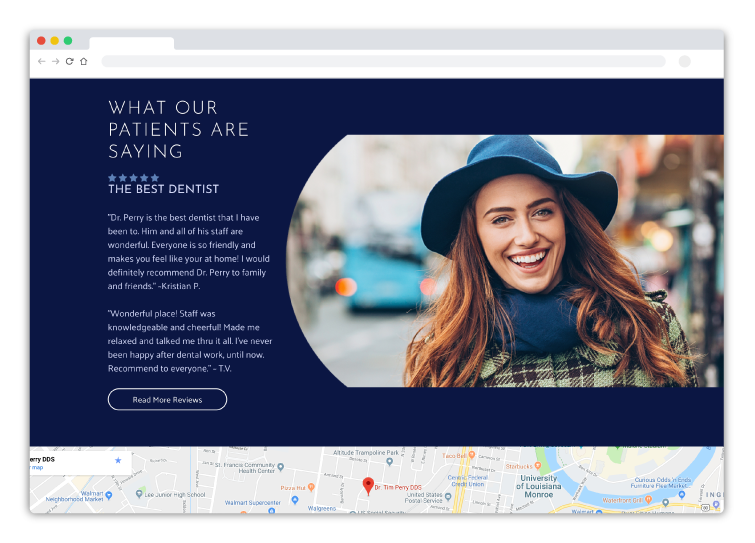Click the Walgreens label on map

coord(322,508)
